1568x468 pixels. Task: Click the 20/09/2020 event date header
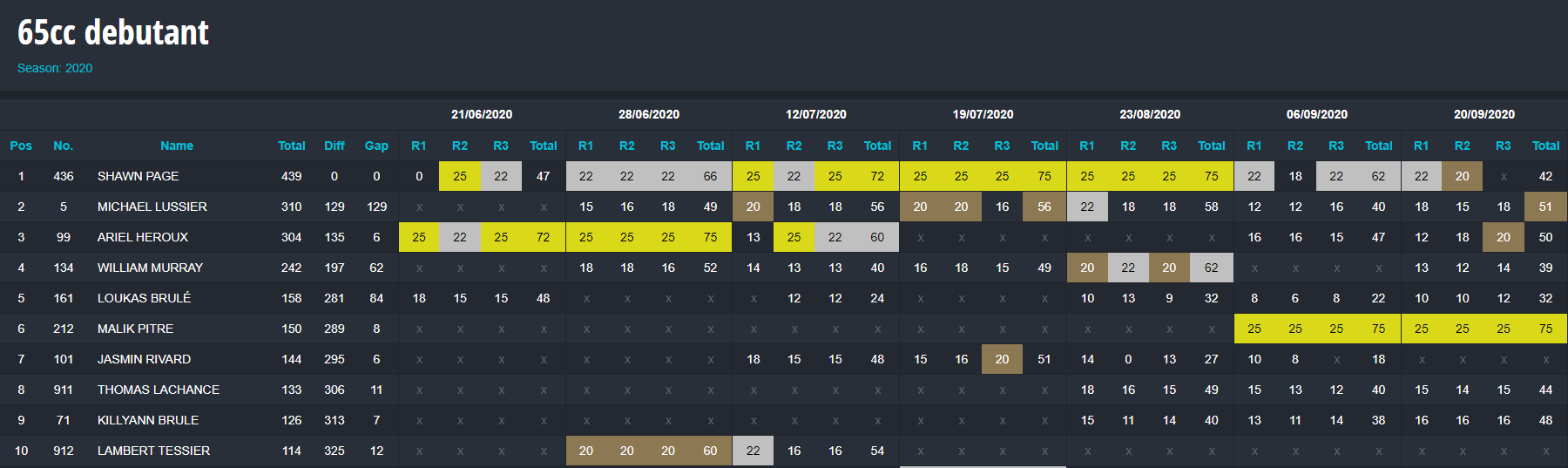click(x=1484, y=114)
